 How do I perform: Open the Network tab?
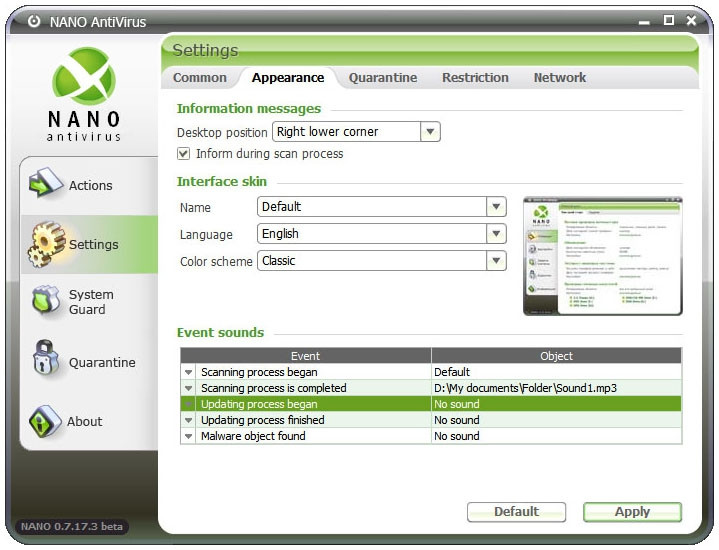[x=559, y=78]
